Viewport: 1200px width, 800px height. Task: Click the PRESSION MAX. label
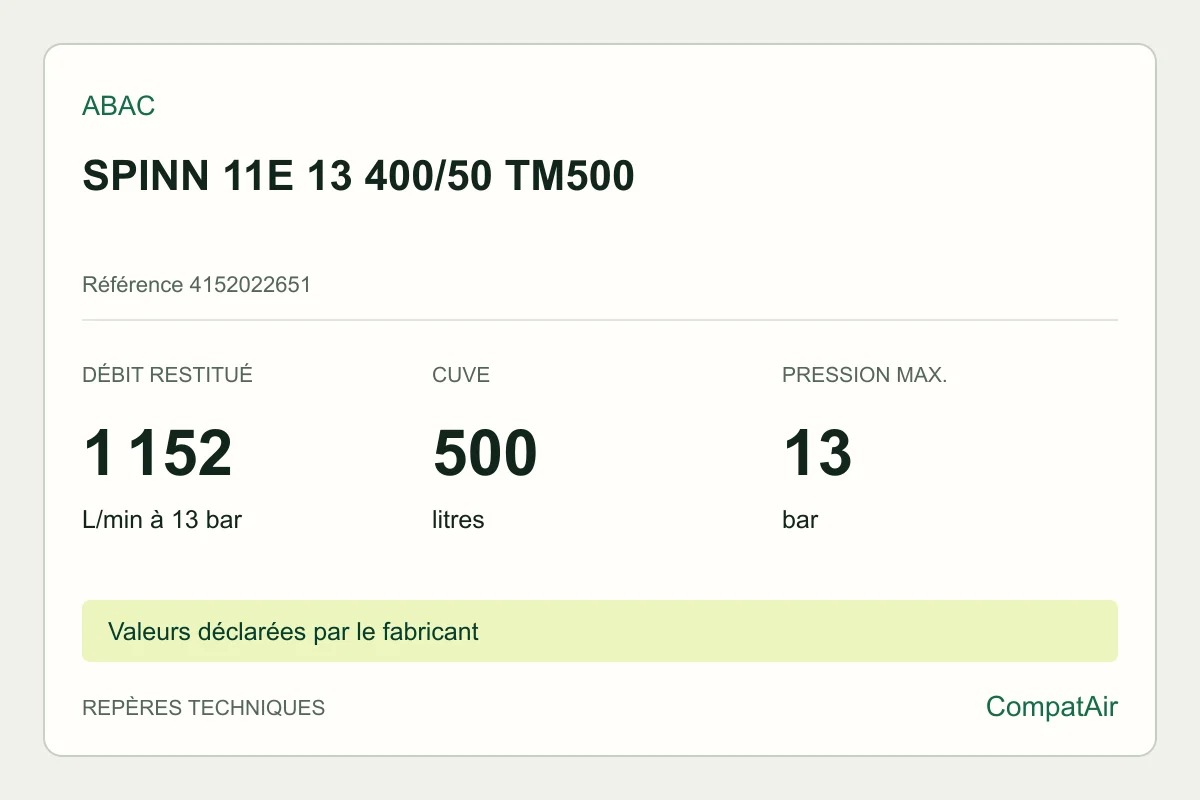point(864,375)
